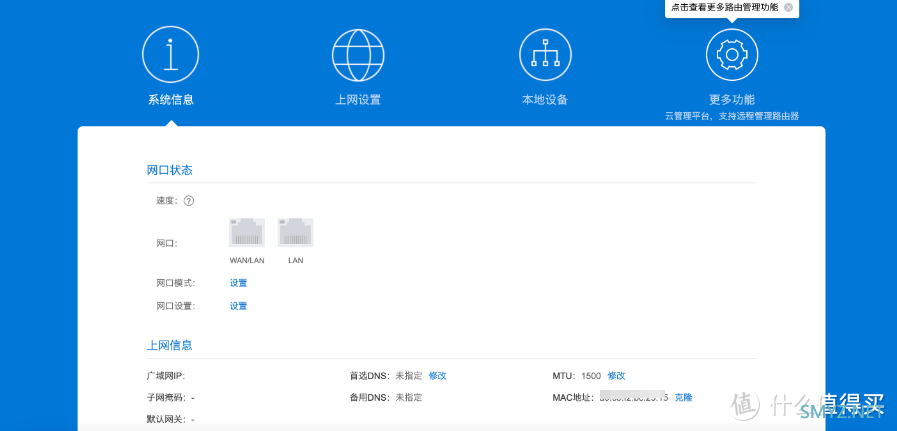Click the 网口状态 section heading

(x=170, y=170)
